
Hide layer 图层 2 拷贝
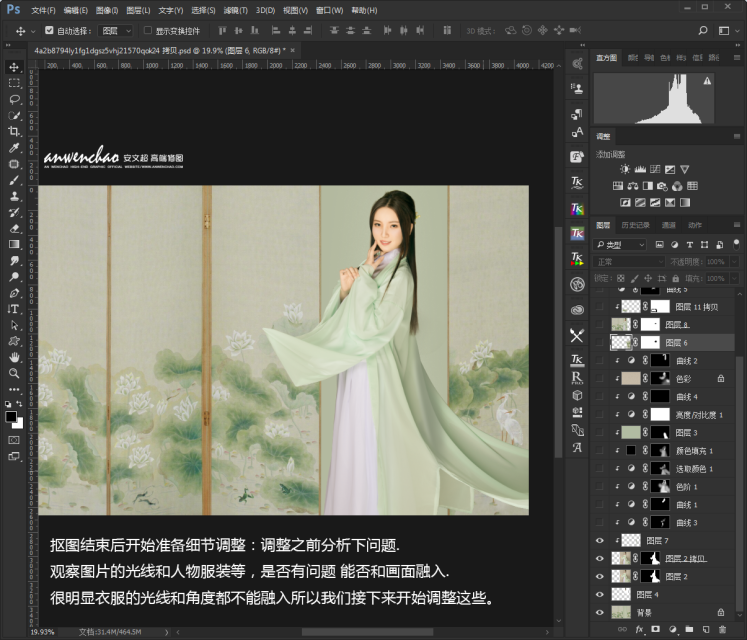coord(600,559)
